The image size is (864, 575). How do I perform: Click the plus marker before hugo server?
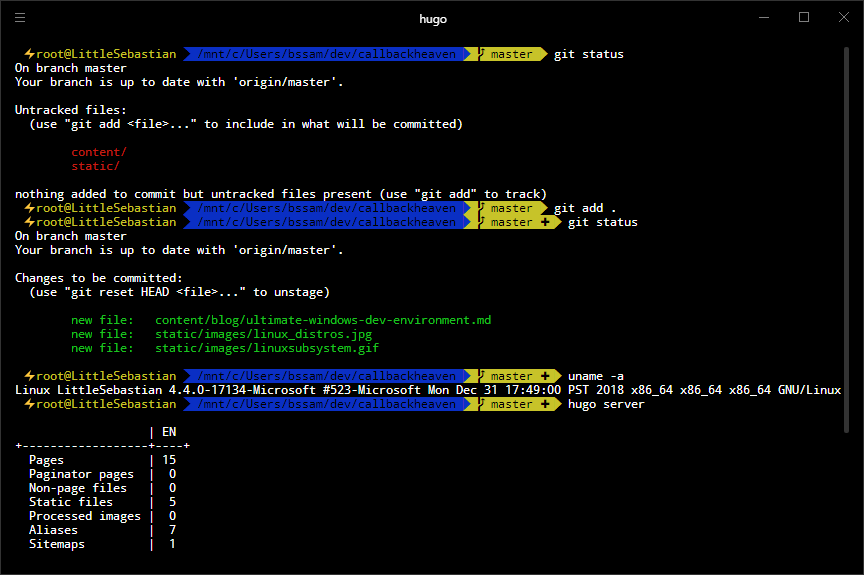545,404
